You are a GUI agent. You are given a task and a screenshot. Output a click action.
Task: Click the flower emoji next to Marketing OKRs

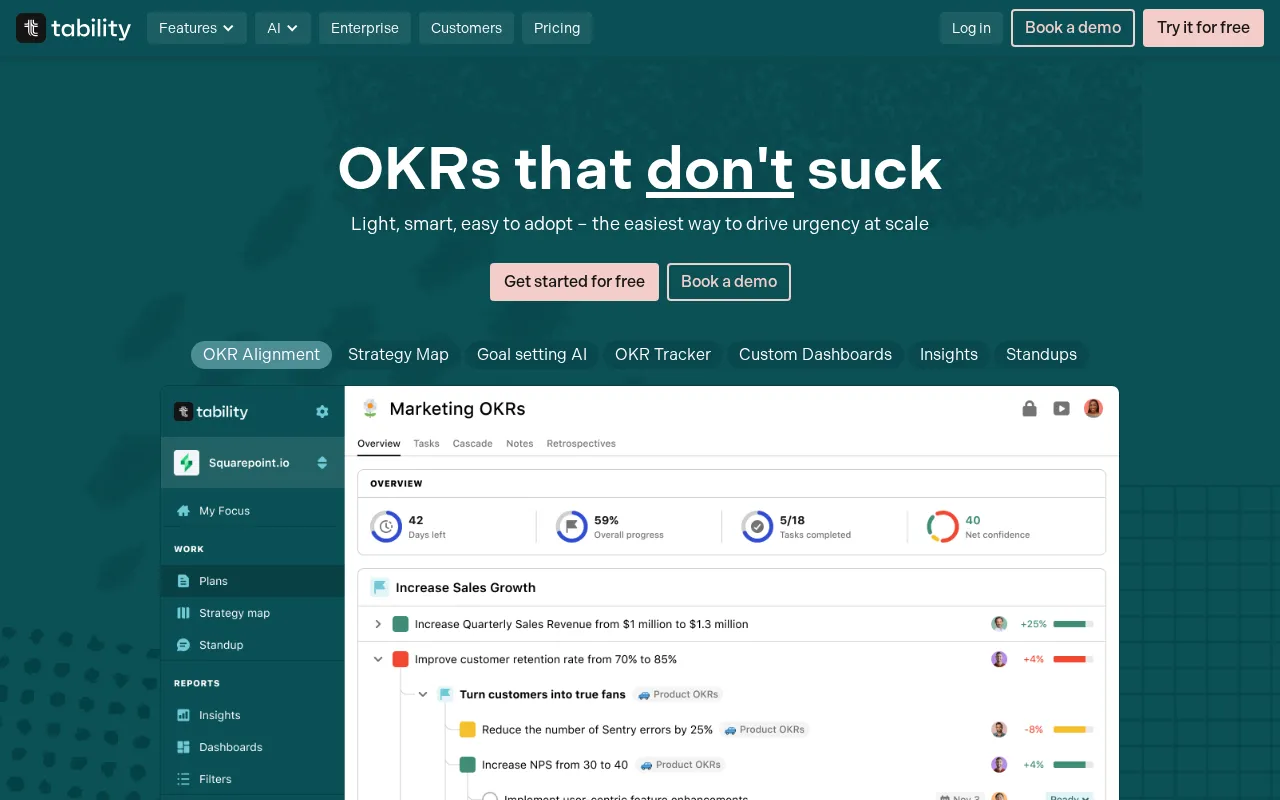370,408
